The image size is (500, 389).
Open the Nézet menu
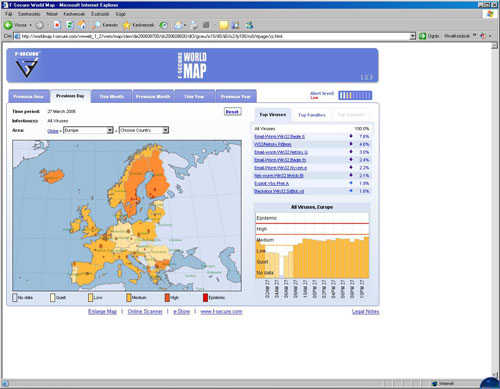click(x=52, y=14)
